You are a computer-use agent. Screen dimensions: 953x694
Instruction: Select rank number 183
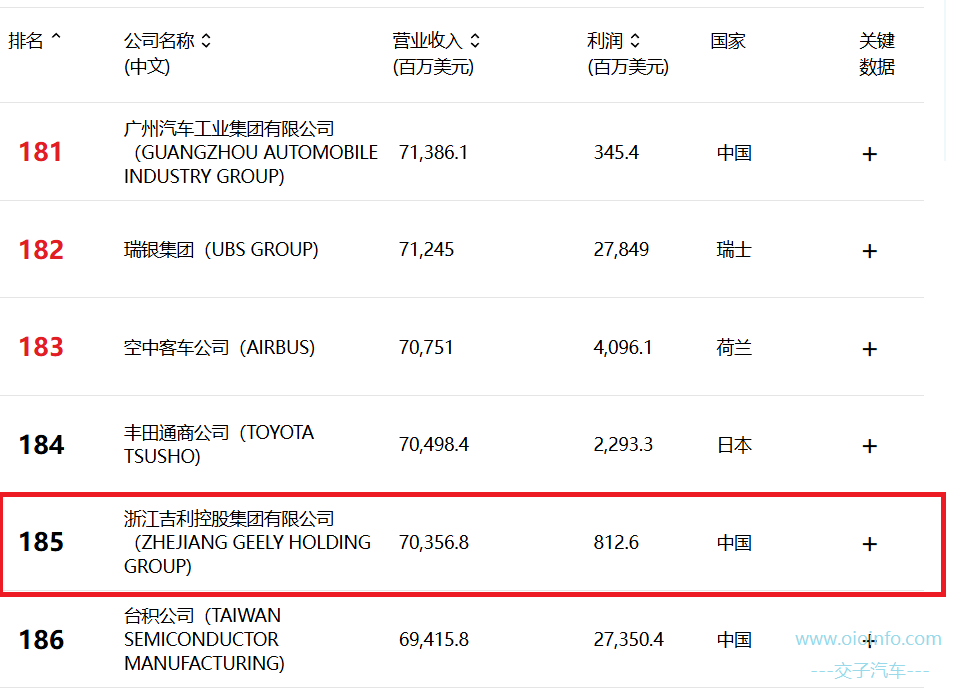[41, 347]
